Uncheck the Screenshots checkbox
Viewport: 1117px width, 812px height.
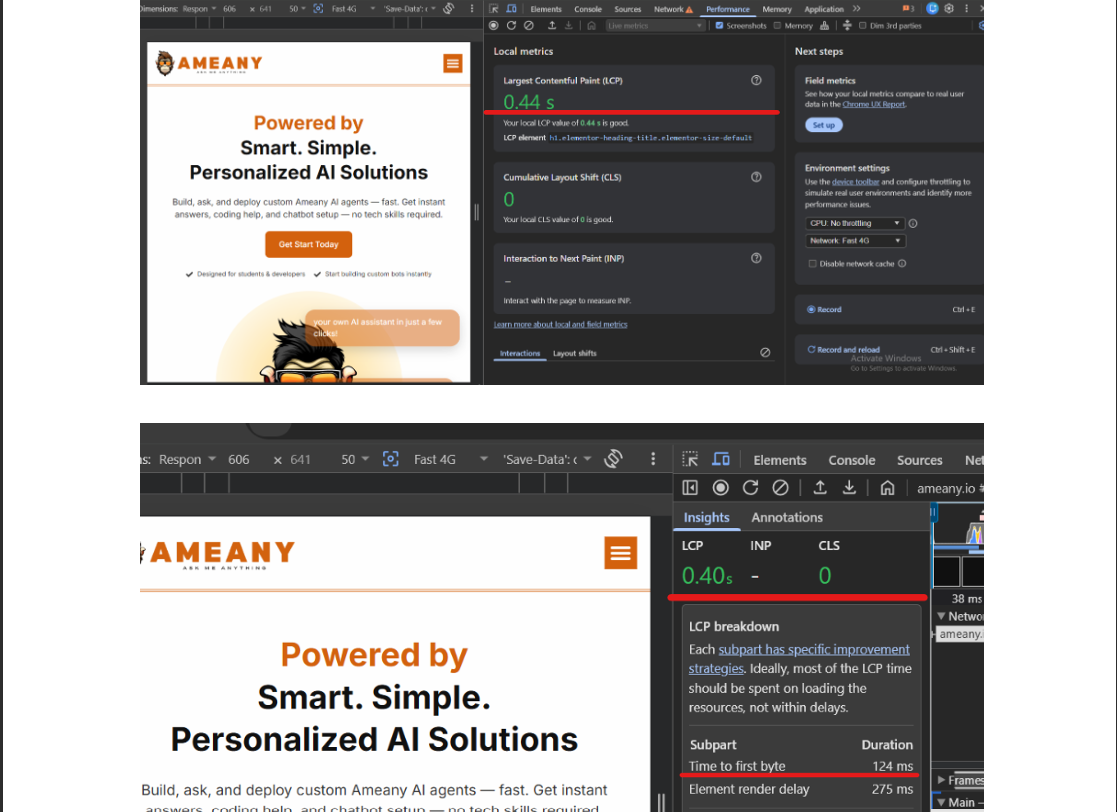tap(719, 26)
